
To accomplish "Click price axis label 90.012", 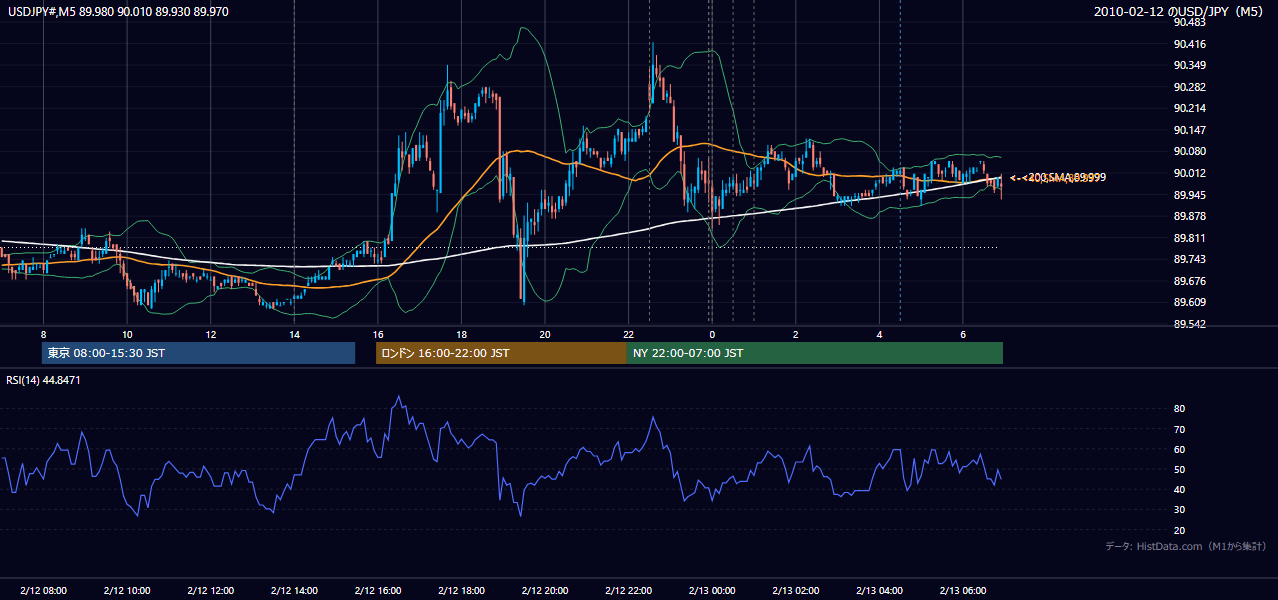I will click(x=1189, y=173).
